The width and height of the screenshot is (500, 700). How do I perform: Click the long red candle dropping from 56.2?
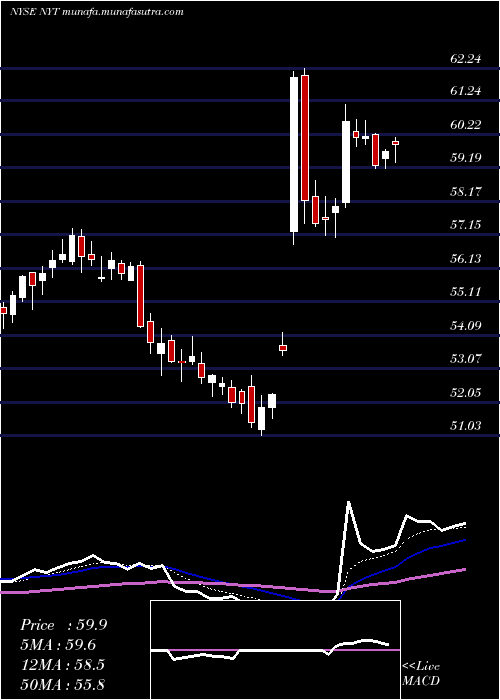point(140,296)
